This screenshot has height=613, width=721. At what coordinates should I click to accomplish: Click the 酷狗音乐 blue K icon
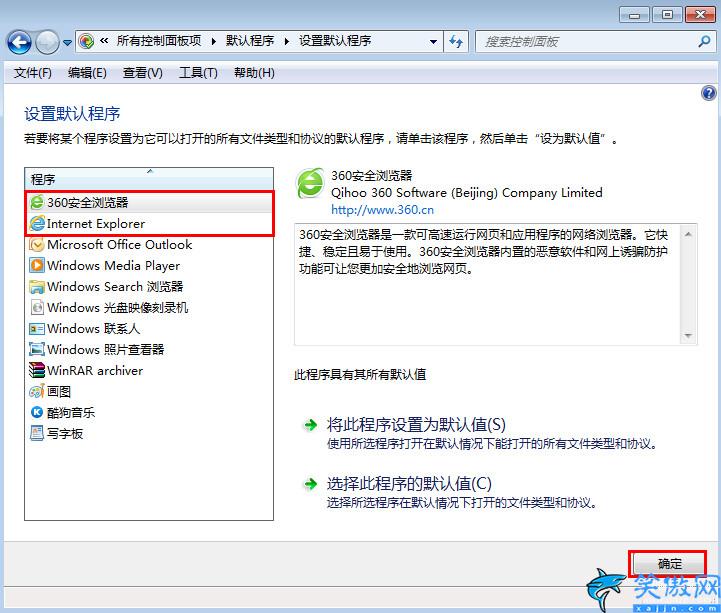37,412
